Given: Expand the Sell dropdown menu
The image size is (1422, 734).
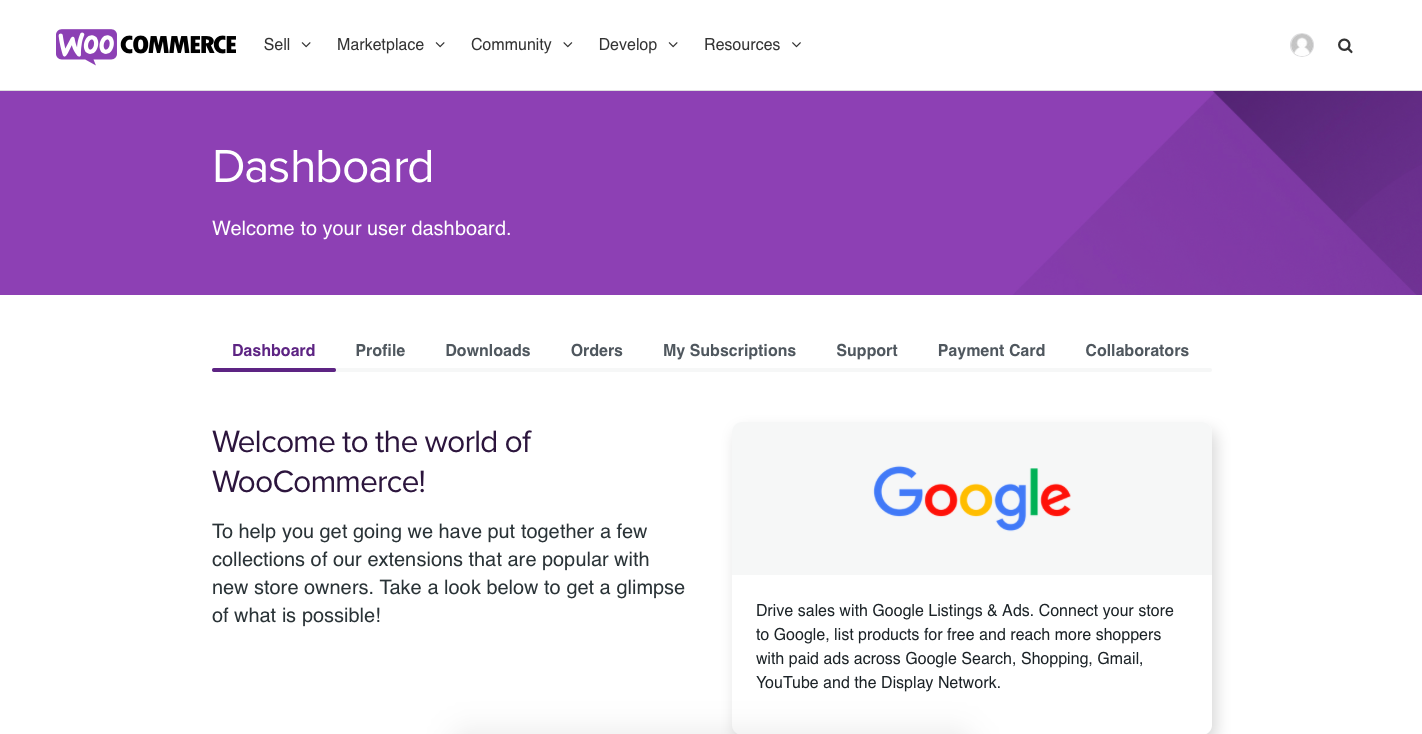Looking at the screenshot, I should (287, 45).
